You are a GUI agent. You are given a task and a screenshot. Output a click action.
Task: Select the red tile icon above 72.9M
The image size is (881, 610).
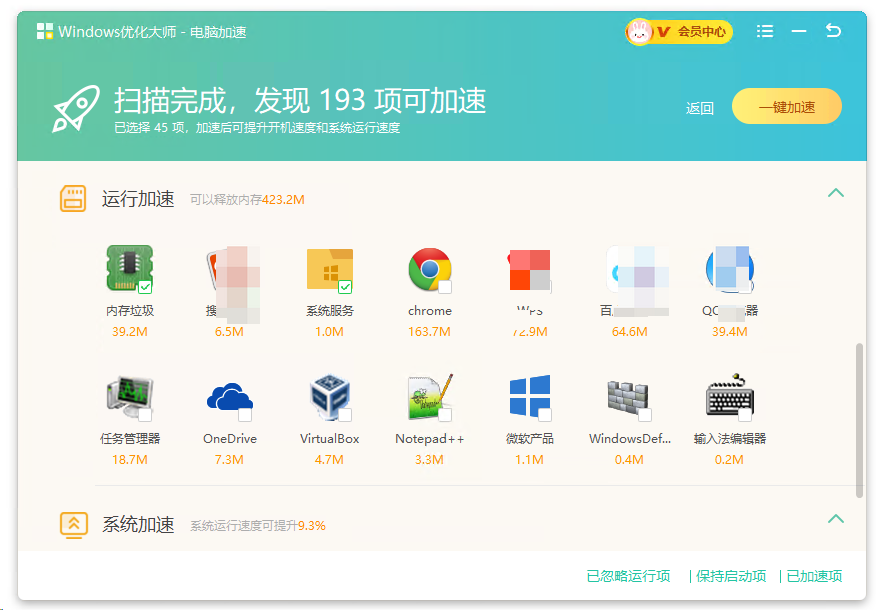coord(529,270)
